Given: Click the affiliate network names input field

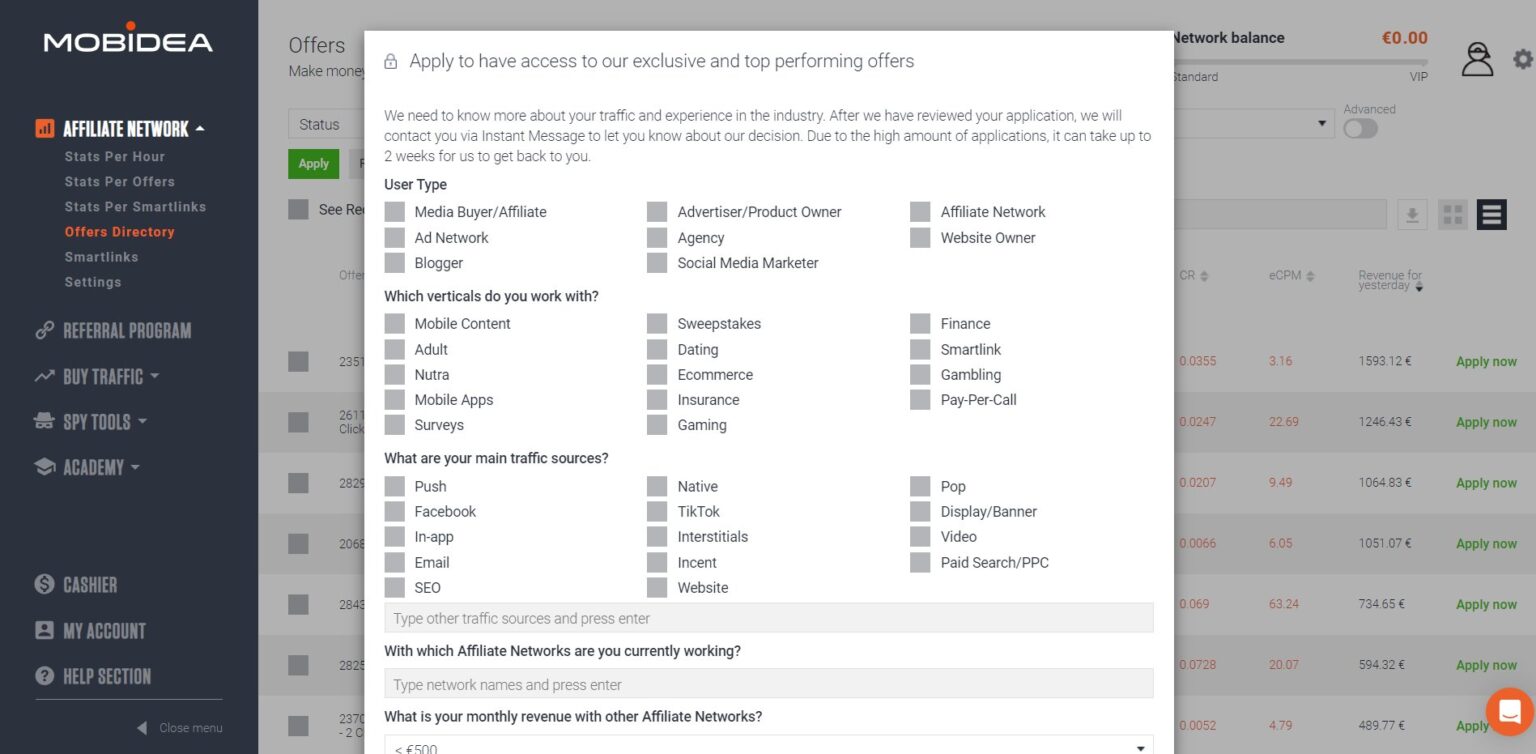Looking at the screenshot, I should coord(768,685).
